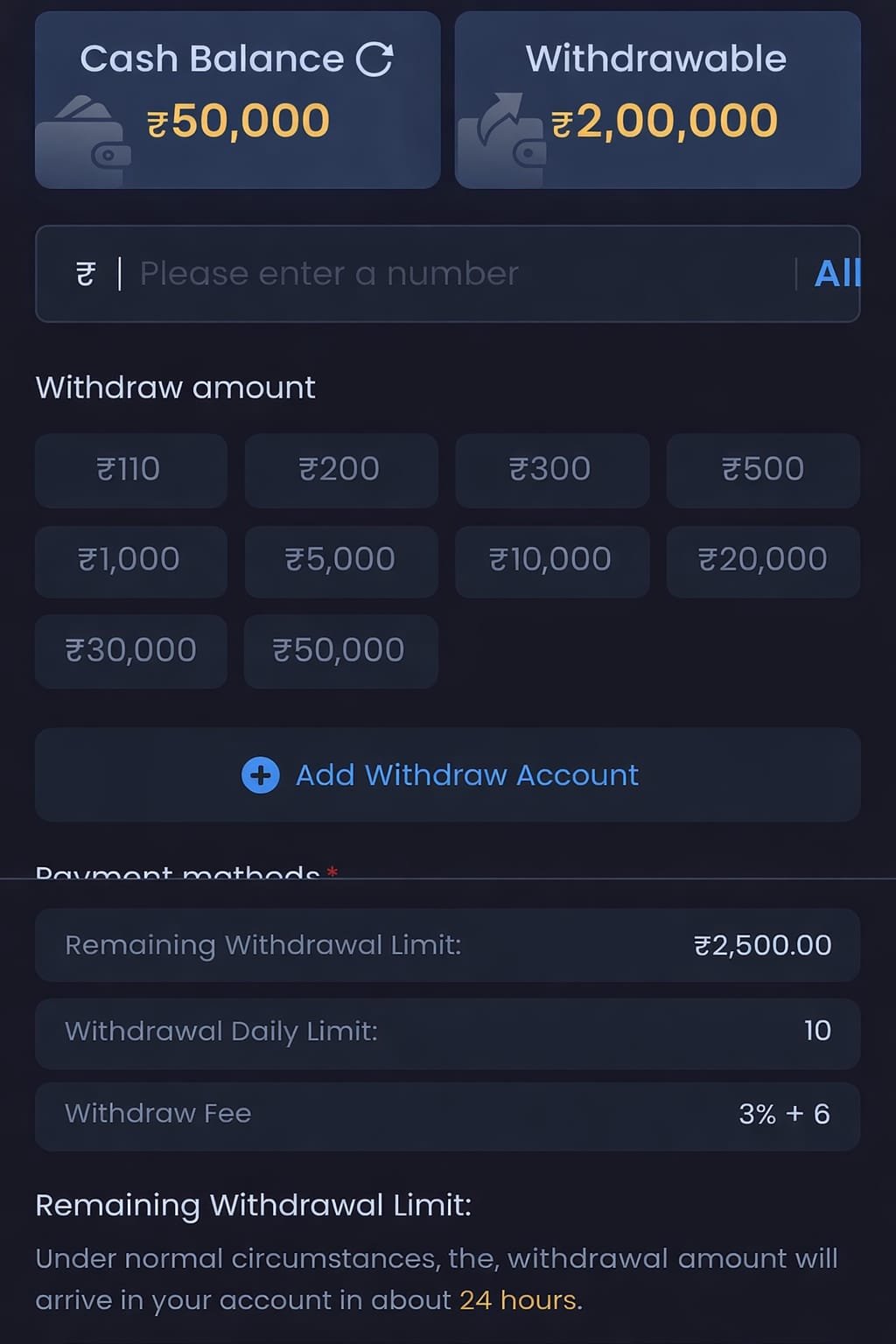Click the Remaining Withdrawal Limit row
Viewport: 896px width, 1344px height.
coord(448,945)
